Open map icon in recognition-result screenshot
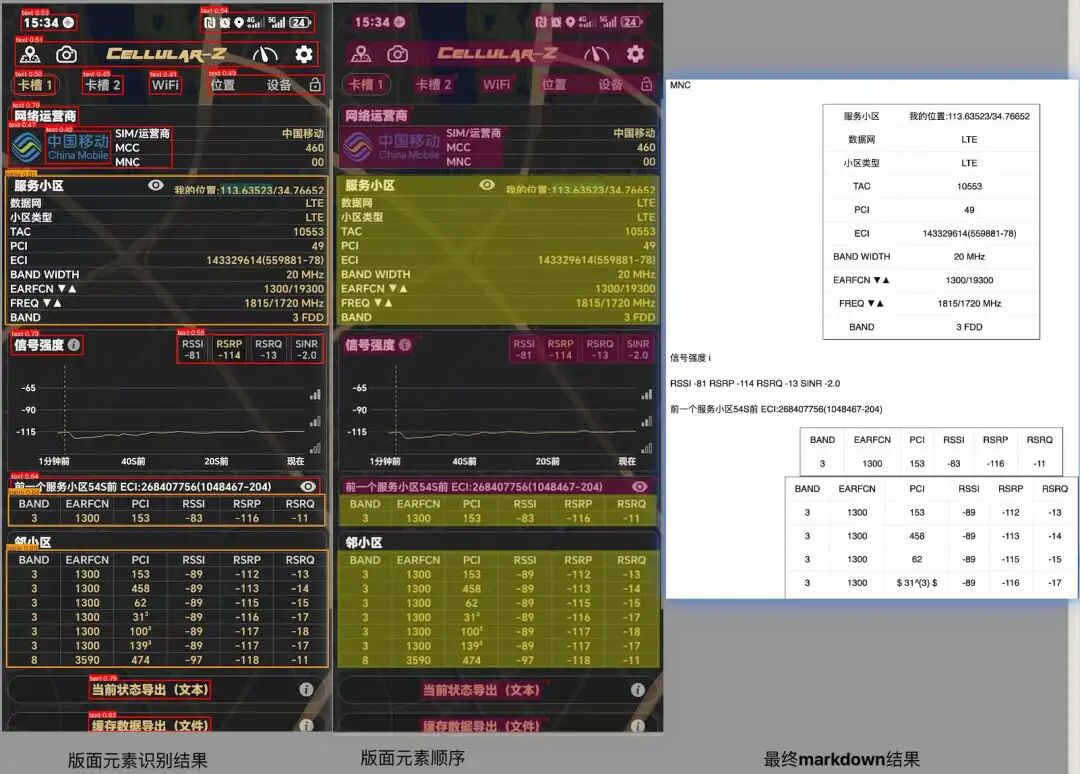Screen dimensions: 1080x774 coord(30,54)
